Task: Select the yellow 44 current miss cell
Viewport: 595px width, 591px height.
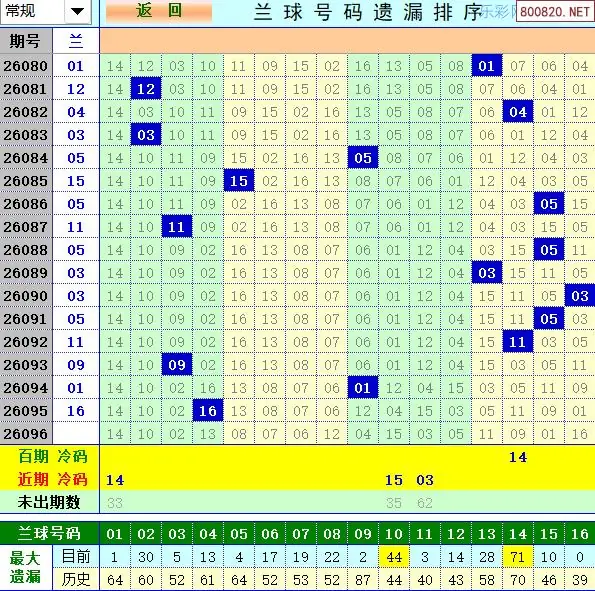Action: coord(394,557)
